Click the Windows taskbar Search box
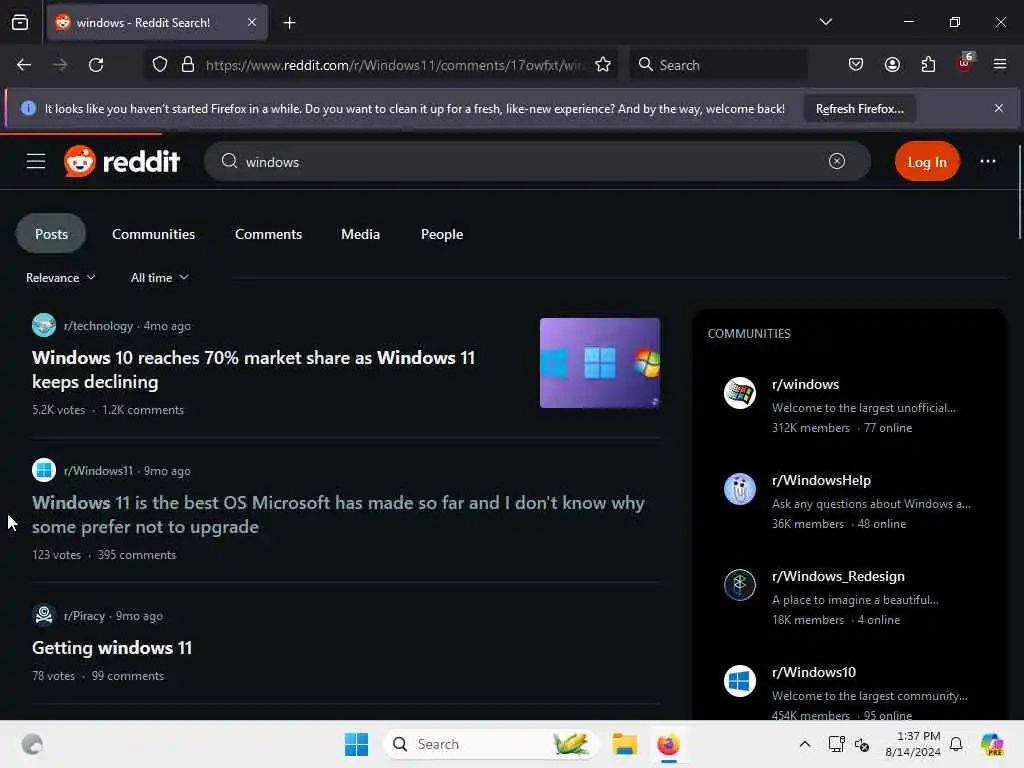Screen dimensions: 1024x768 [x=490, y=744]
